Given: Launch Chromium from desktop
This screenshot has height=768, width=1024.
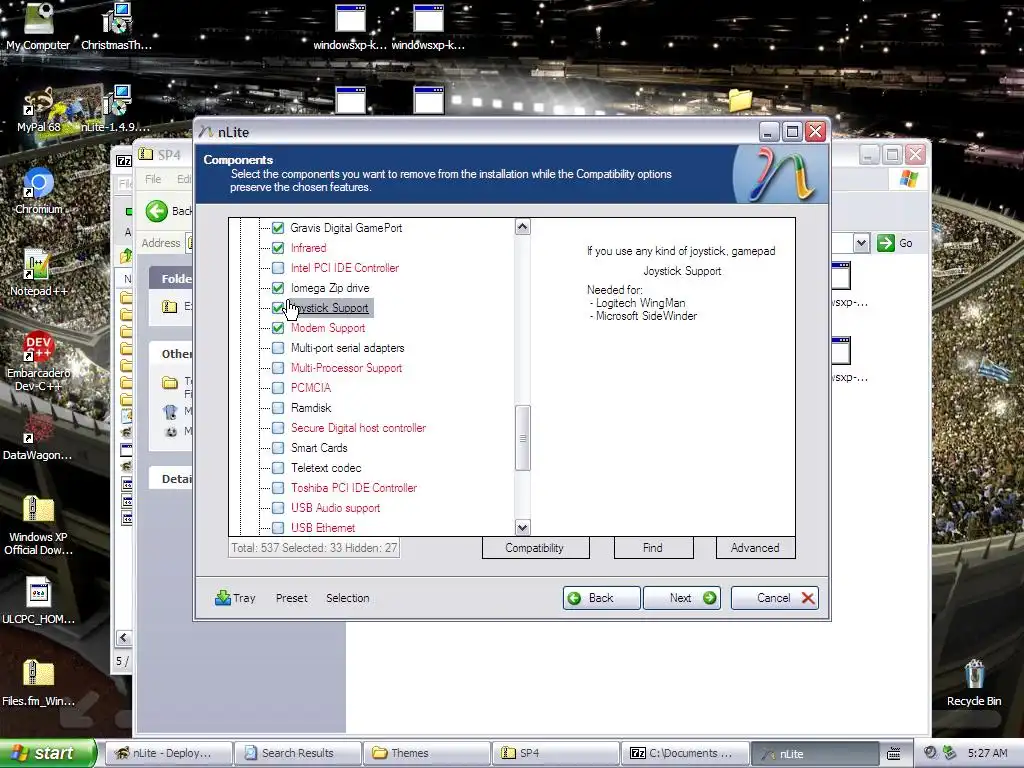Looking at the screenshot, I should click(38, 191).
